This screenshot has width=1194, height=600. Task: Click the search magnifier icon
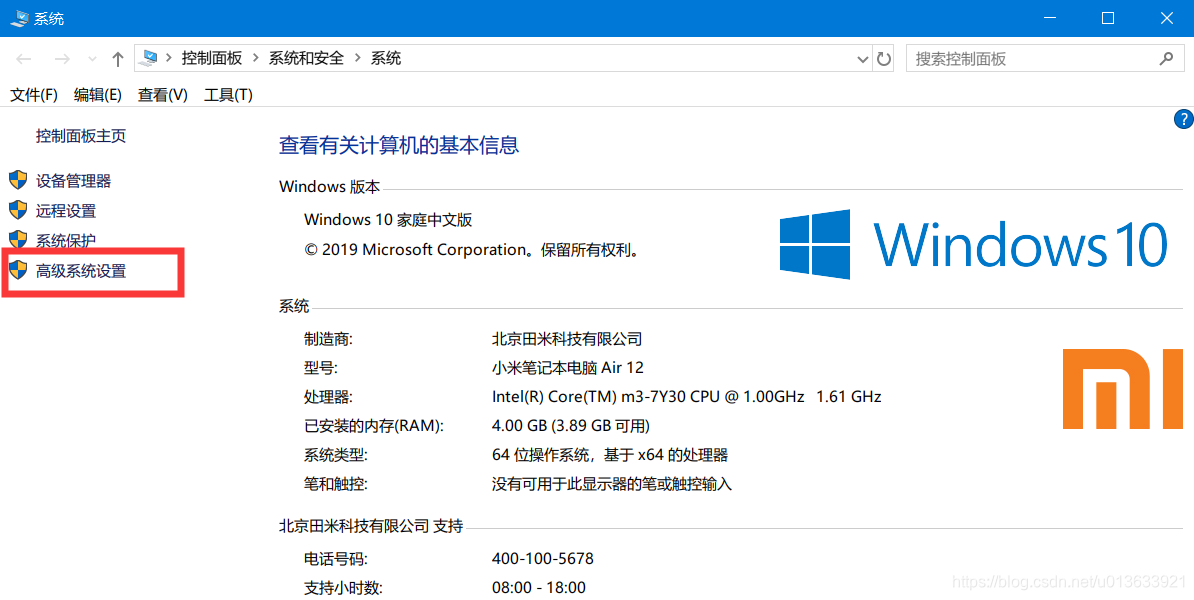click(1166, 59)
